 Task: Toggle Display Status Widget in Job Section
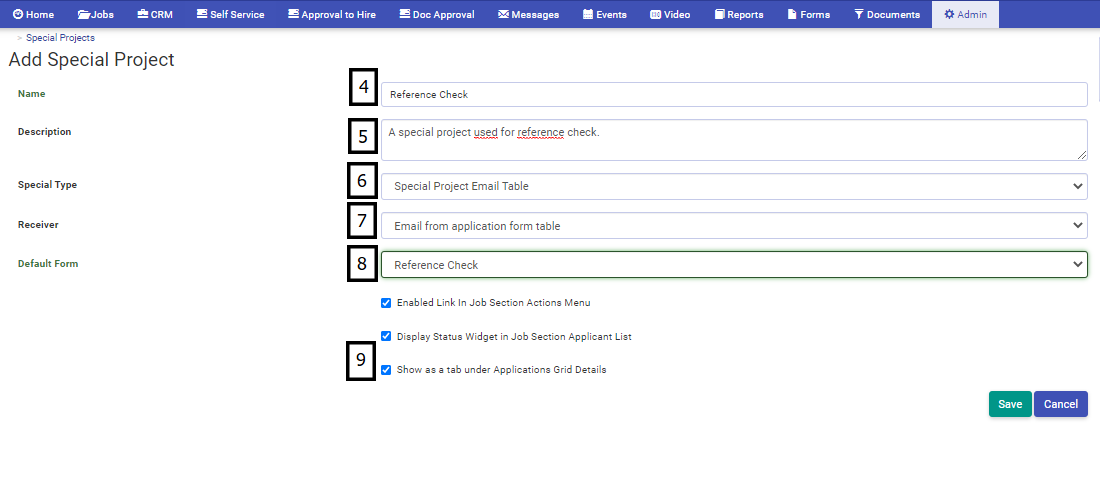[386, 336]
